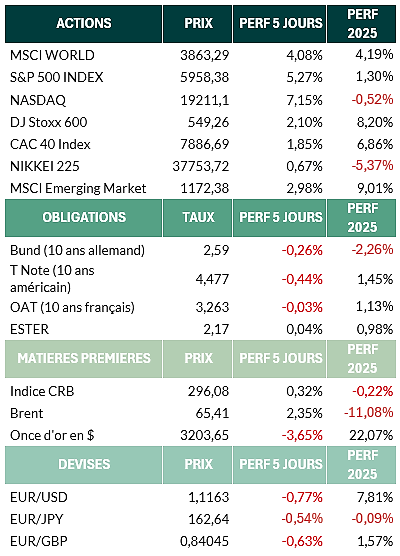Click the EUR/USD price 1,1163

[x=209, y=497]
